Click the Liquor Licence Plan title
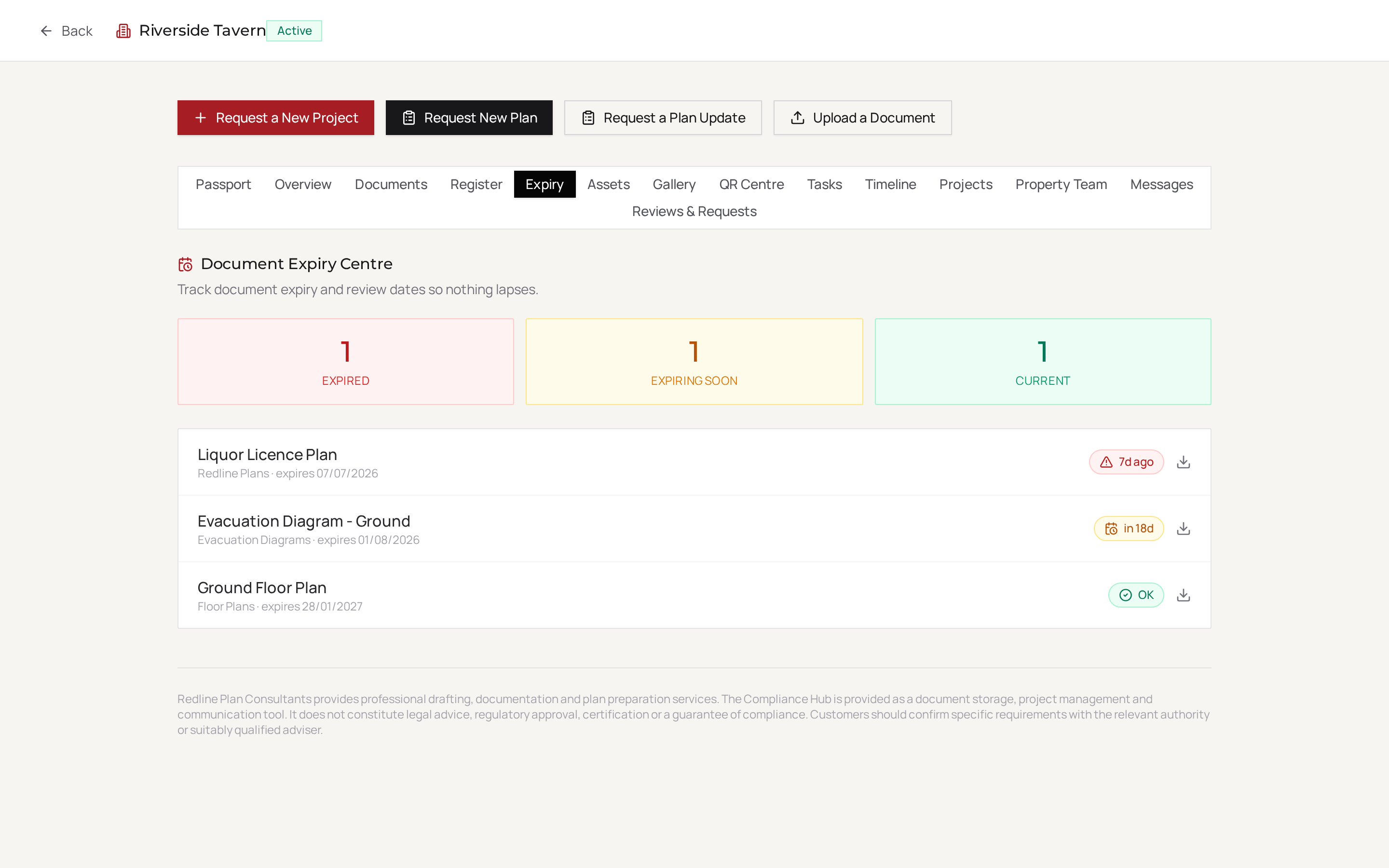This screenshot has height=868, width=1389. click(267, 455)
